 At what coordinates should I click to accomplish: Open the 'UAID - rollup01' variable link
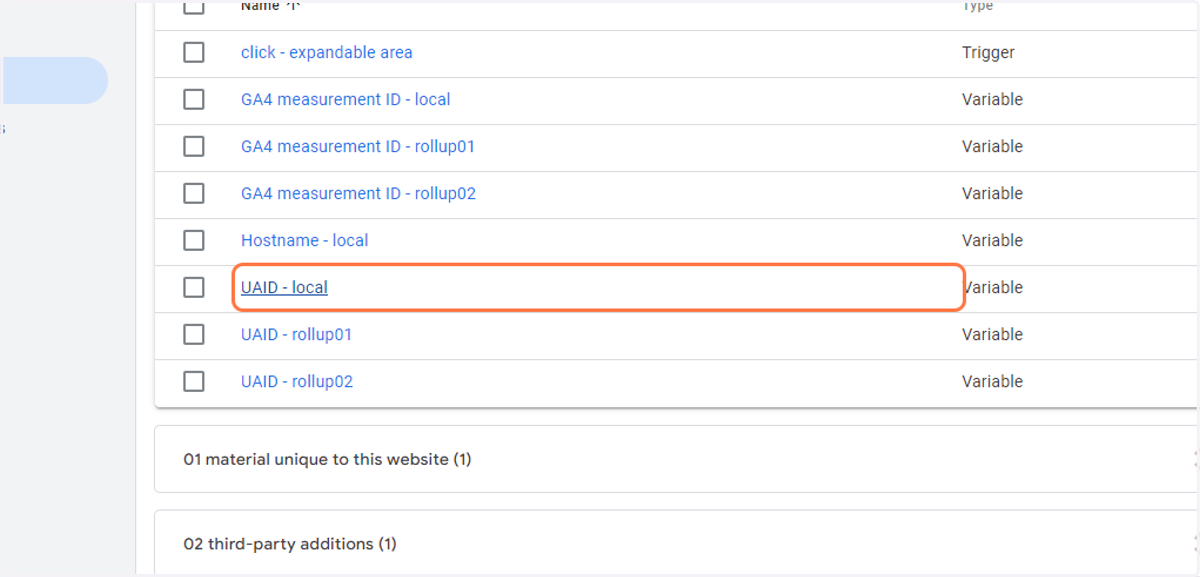[296, 334]
